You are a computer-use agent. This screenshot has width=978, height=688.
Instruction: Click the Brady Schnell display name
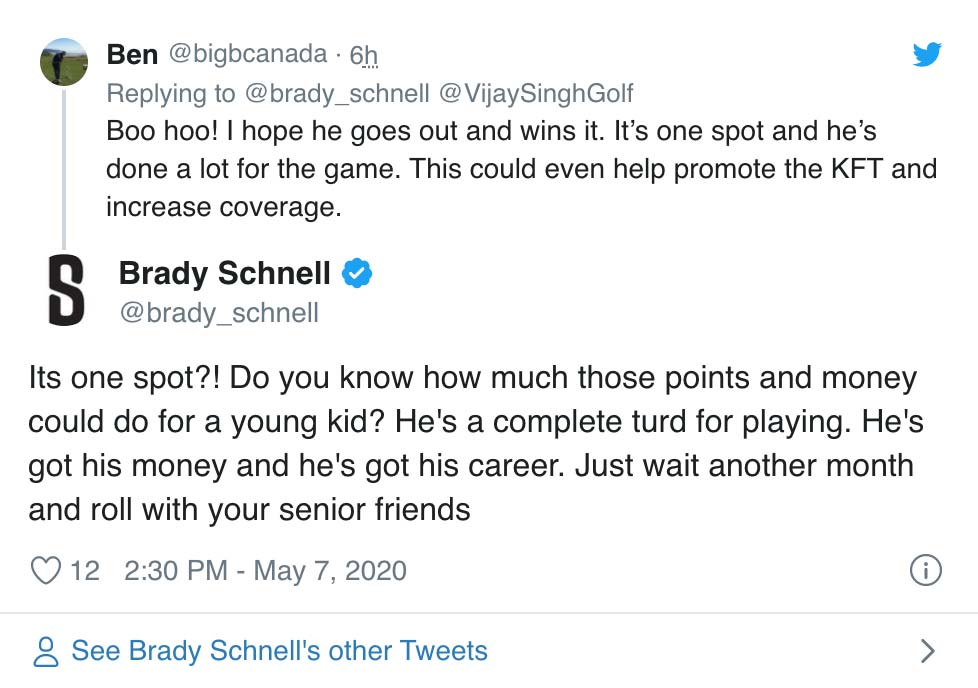pyautogui.click(x=223, y=273)
